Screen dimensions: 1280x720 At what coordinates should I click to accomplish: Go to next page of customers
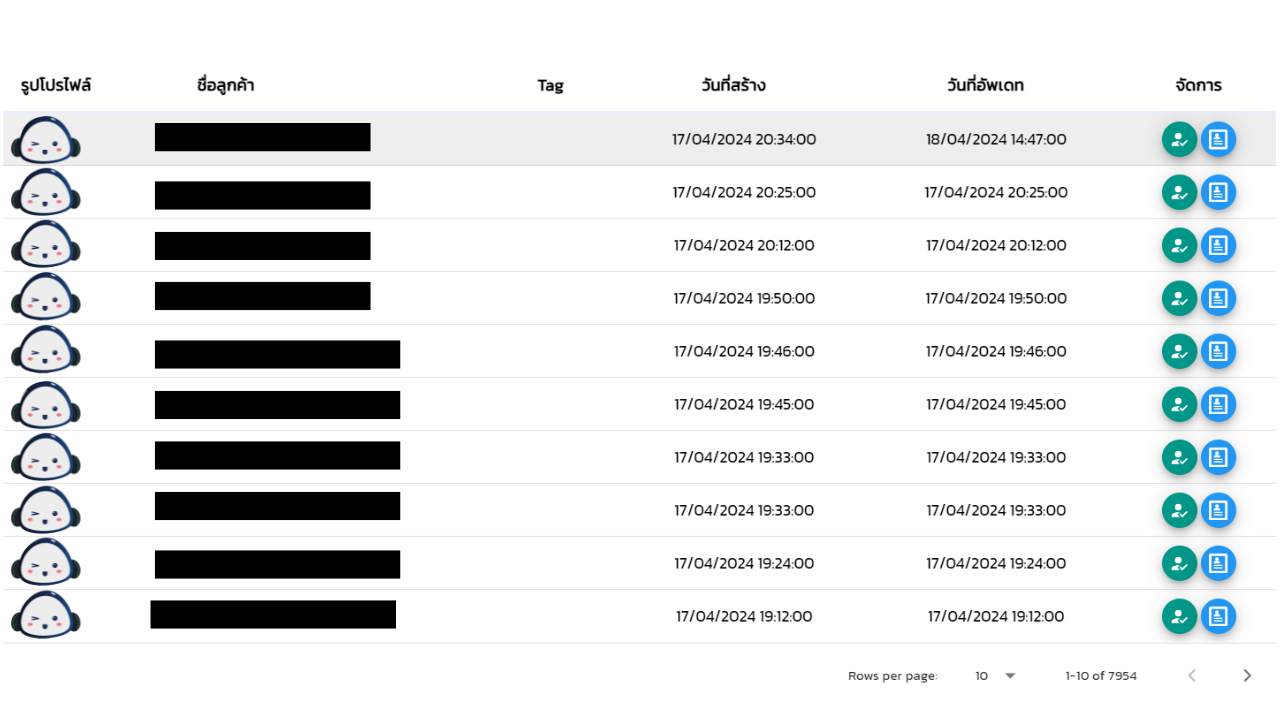[1247, 676]
